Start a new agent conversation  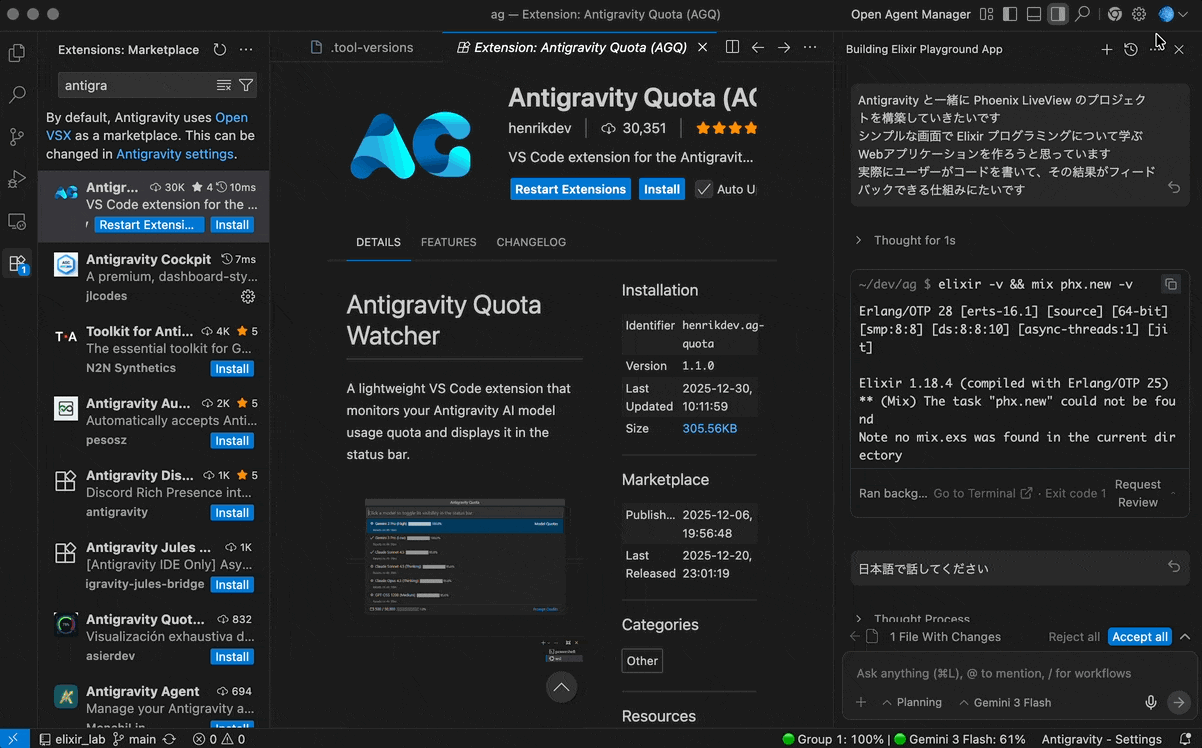1106,49
